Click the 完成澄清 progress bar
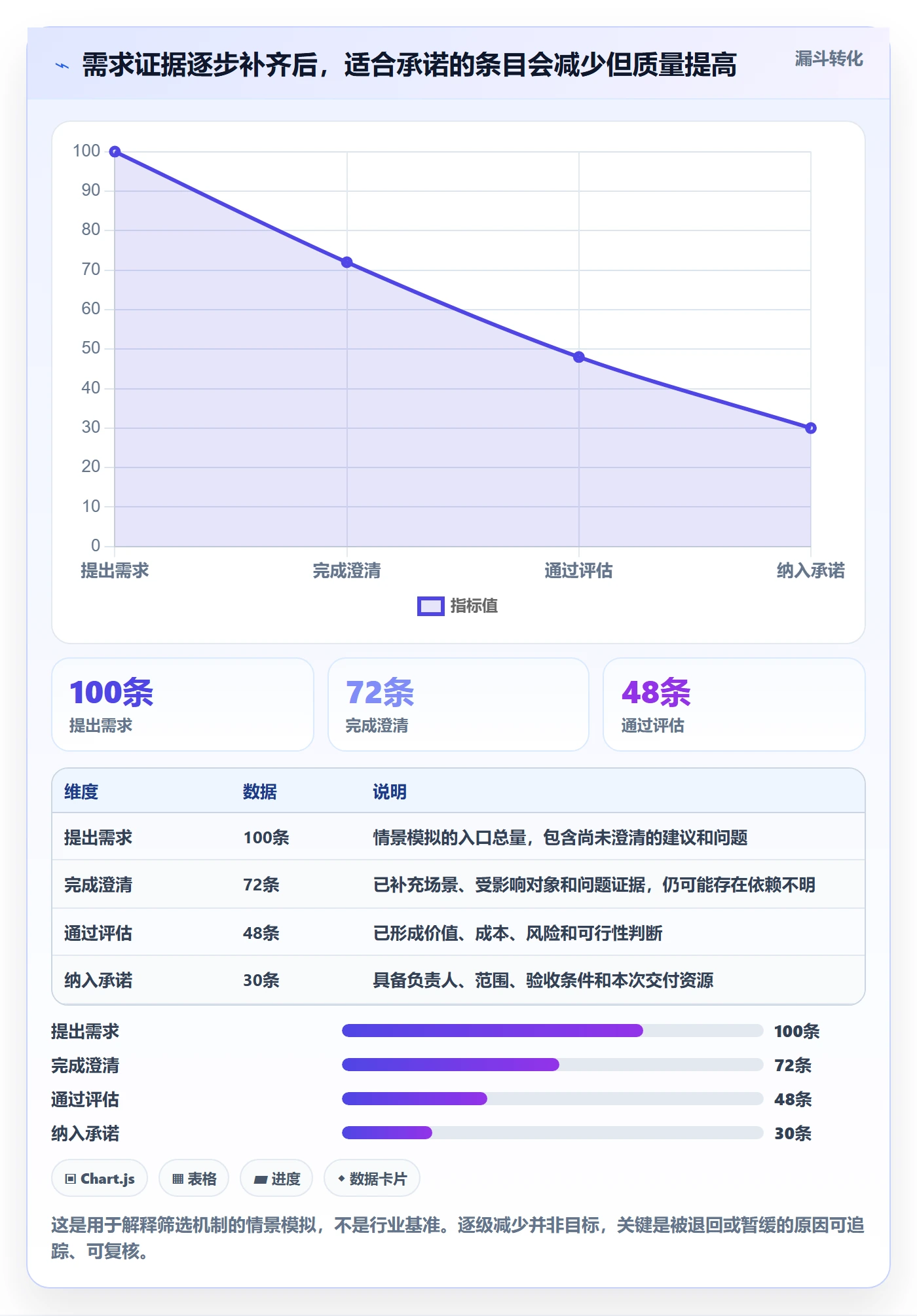Image resolution: width=917 pixels, height=1316 pixels. (x=553, y=1065)
